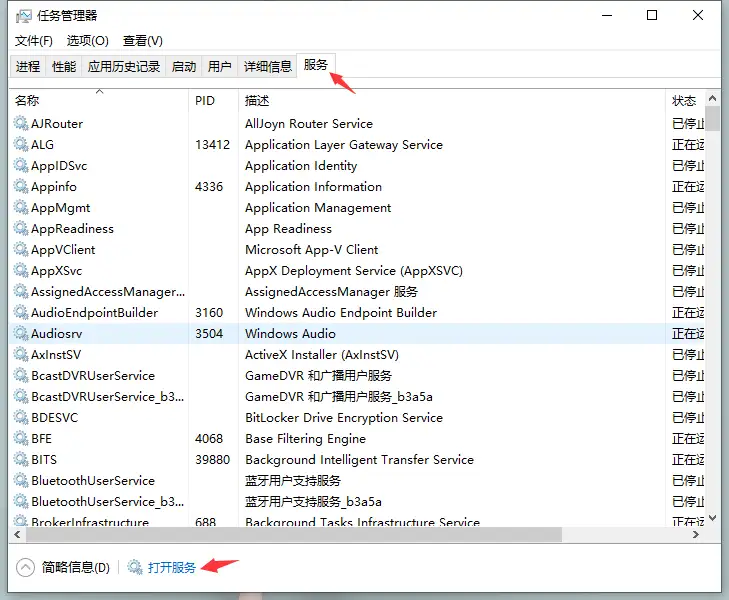729x600 pixels.
Task: Click the gear icon beside AJRouter service
Action: 20,124
